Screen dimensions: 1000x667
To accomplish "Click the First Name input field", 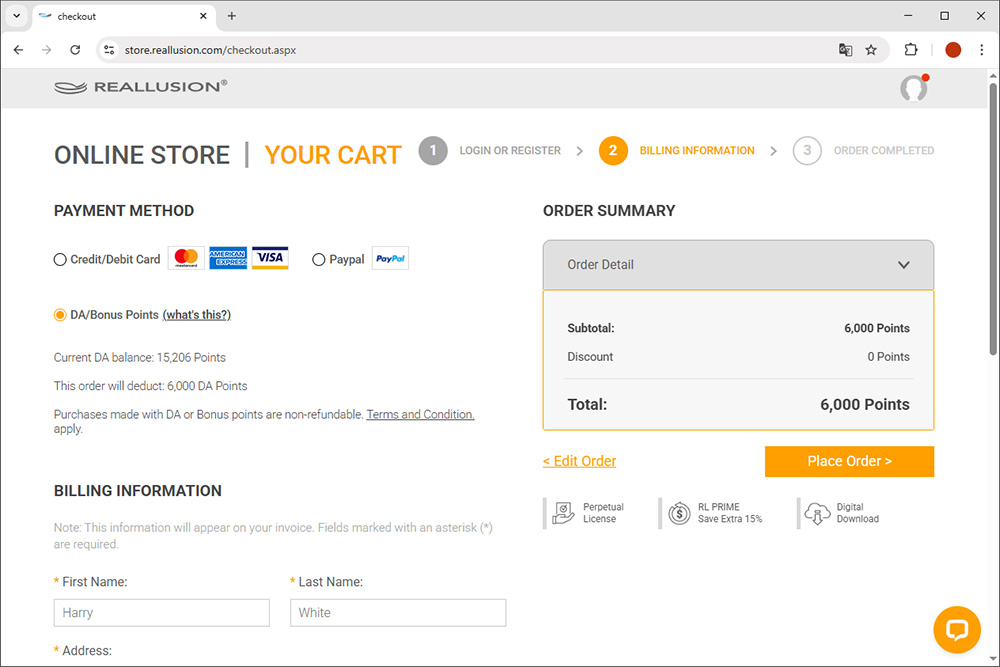I will (161, 613).
